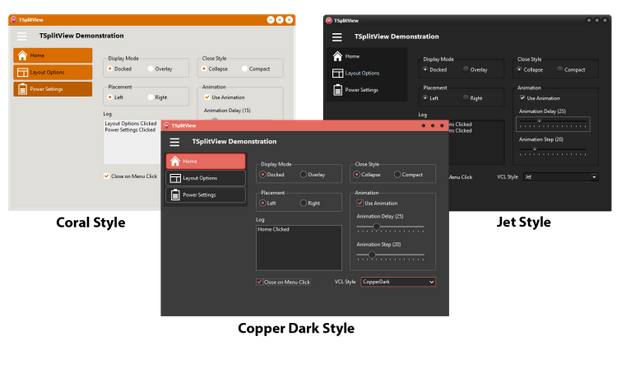Close the Jet style window
This screenshot has height=365, width=632.
click(605, 20)
